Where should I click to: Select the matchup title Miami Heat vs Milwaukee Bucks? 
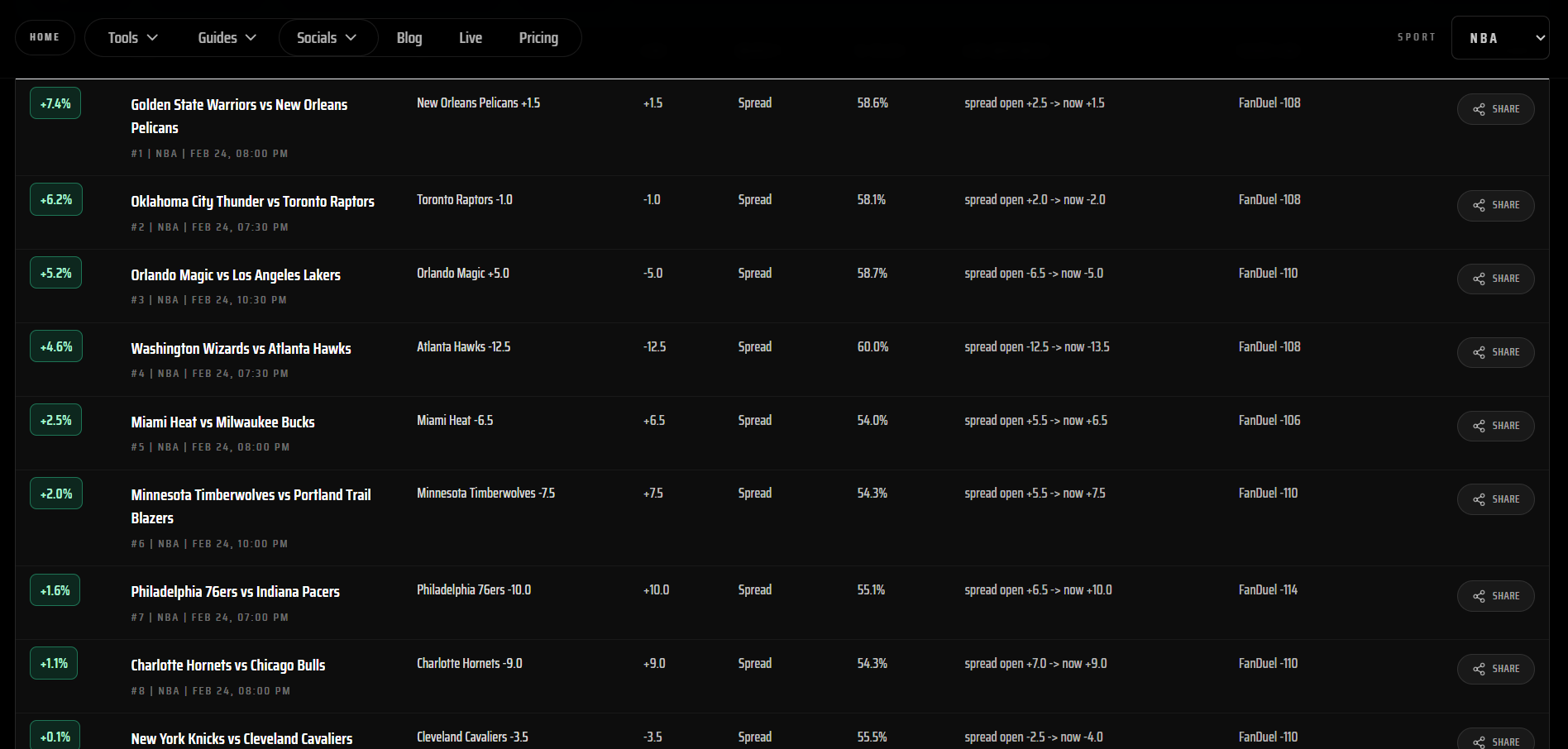[x=222, y=422]
